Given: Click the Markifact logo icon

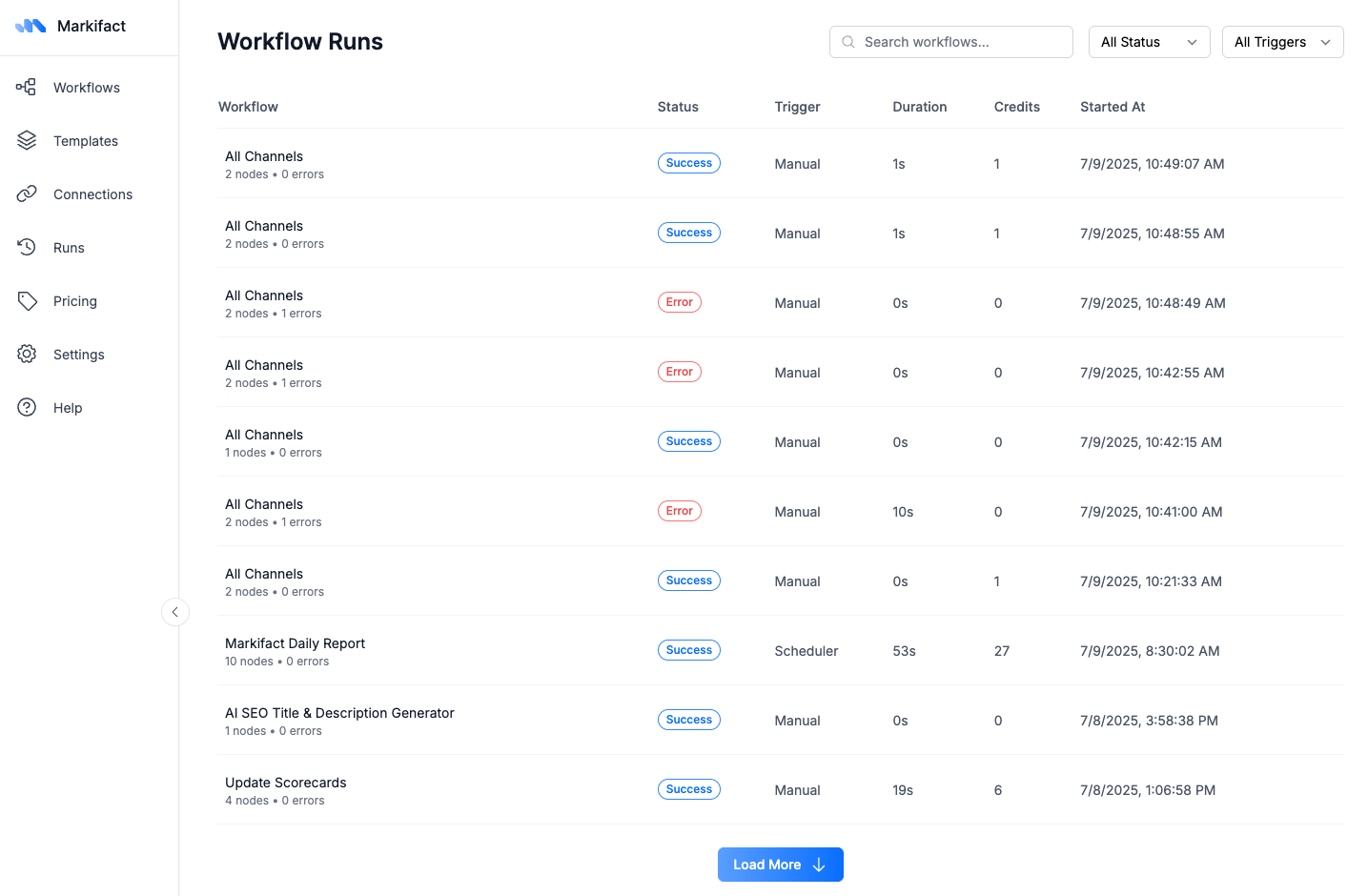Looking at the screenshot, I should [x=30, y=26].
